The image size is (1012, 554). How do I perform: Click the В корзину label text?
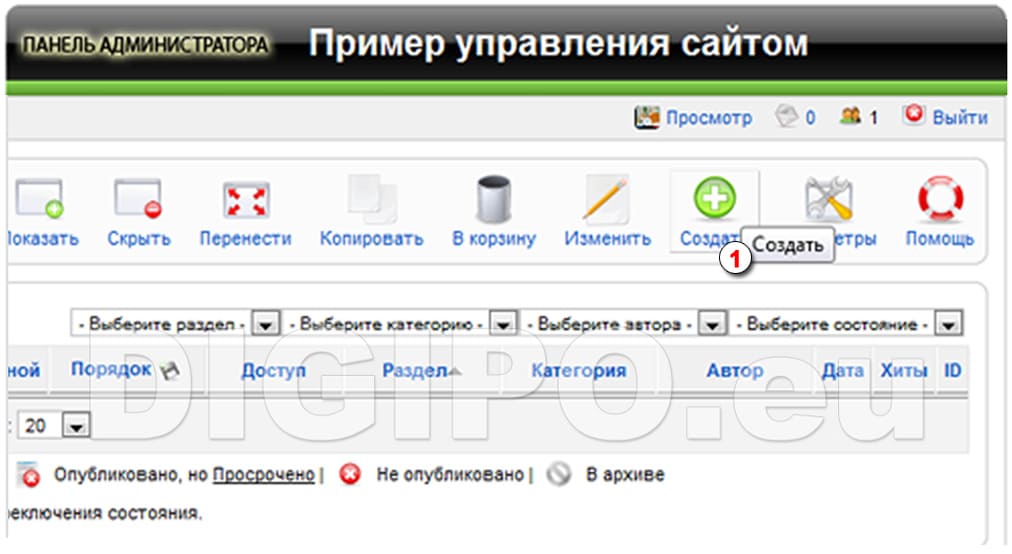pyautogui.click(x=494, y=240)
